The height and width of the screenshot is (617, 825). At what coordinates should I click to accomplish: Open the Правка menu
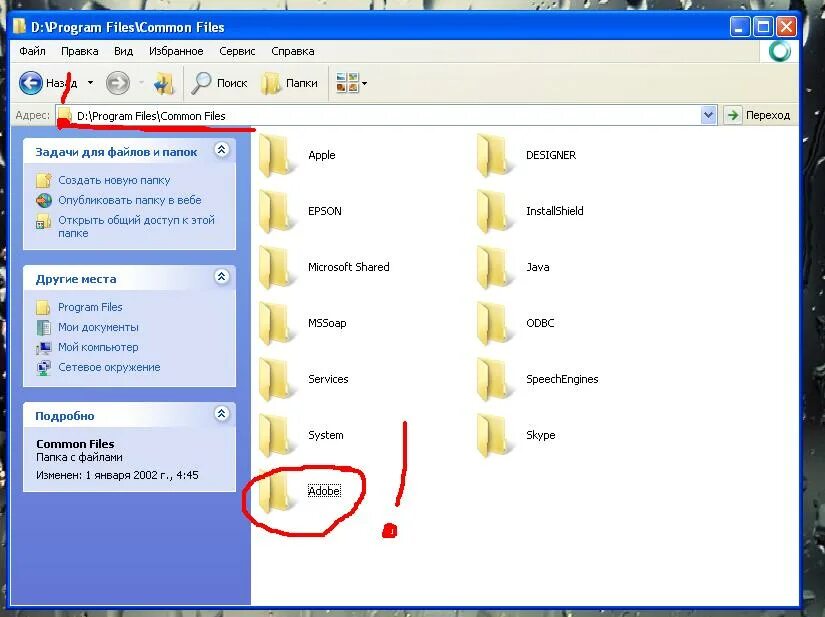click(x=79, y=51)
